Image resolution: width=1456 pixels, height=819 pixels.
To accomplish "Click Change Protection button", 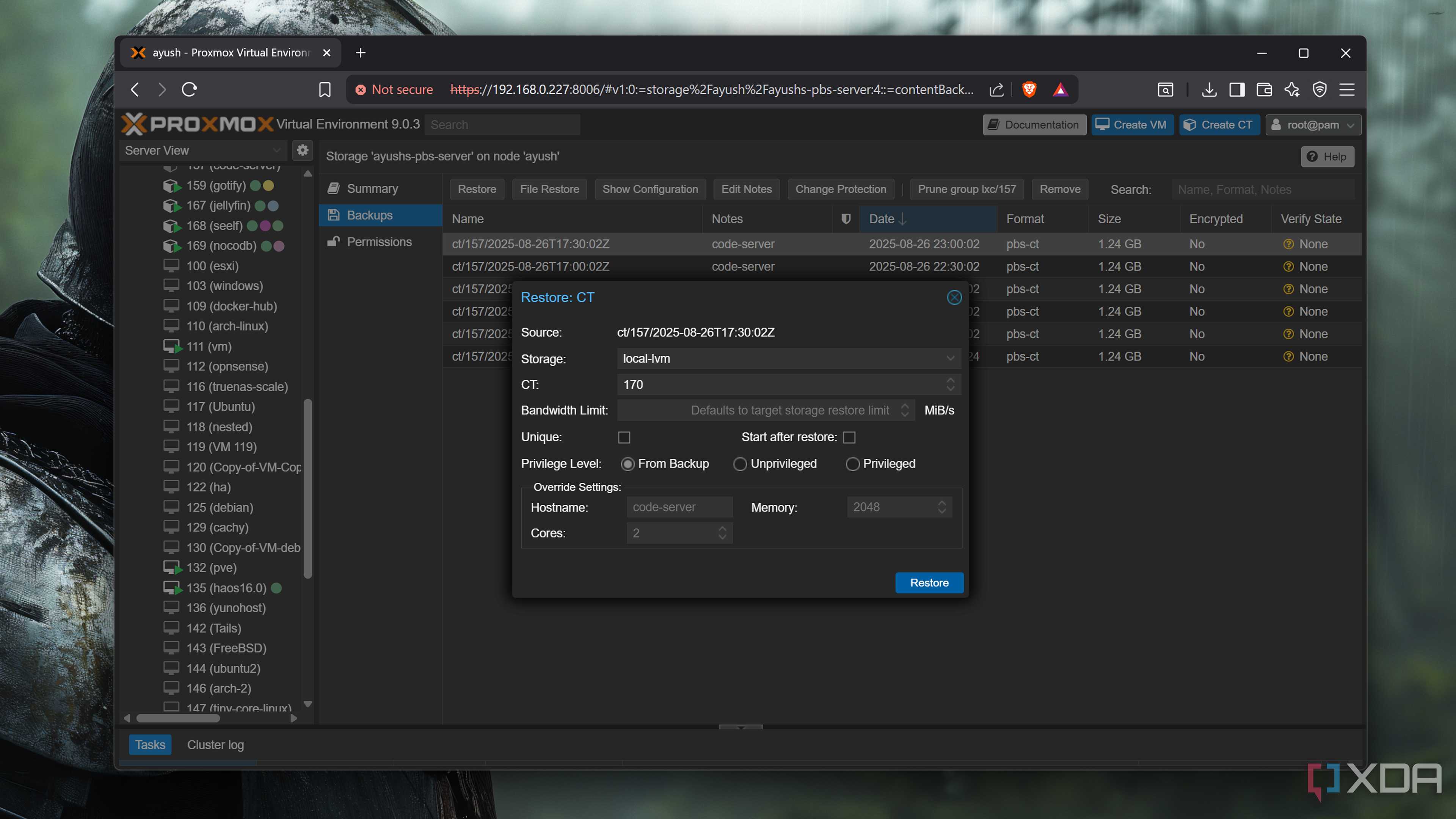I will [x=841, y=189].
